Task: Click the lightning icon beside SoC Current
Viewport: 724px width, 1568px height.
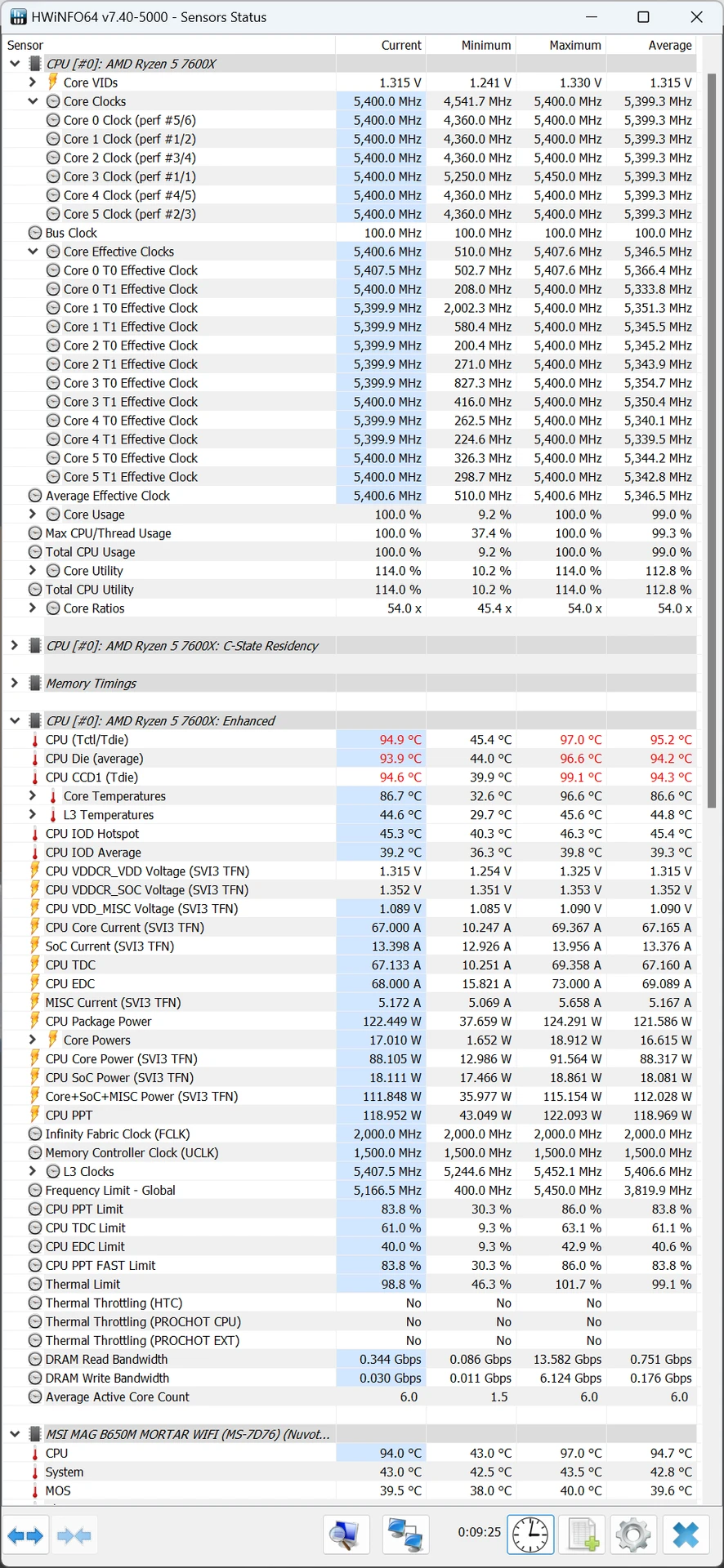Action: 35,946
